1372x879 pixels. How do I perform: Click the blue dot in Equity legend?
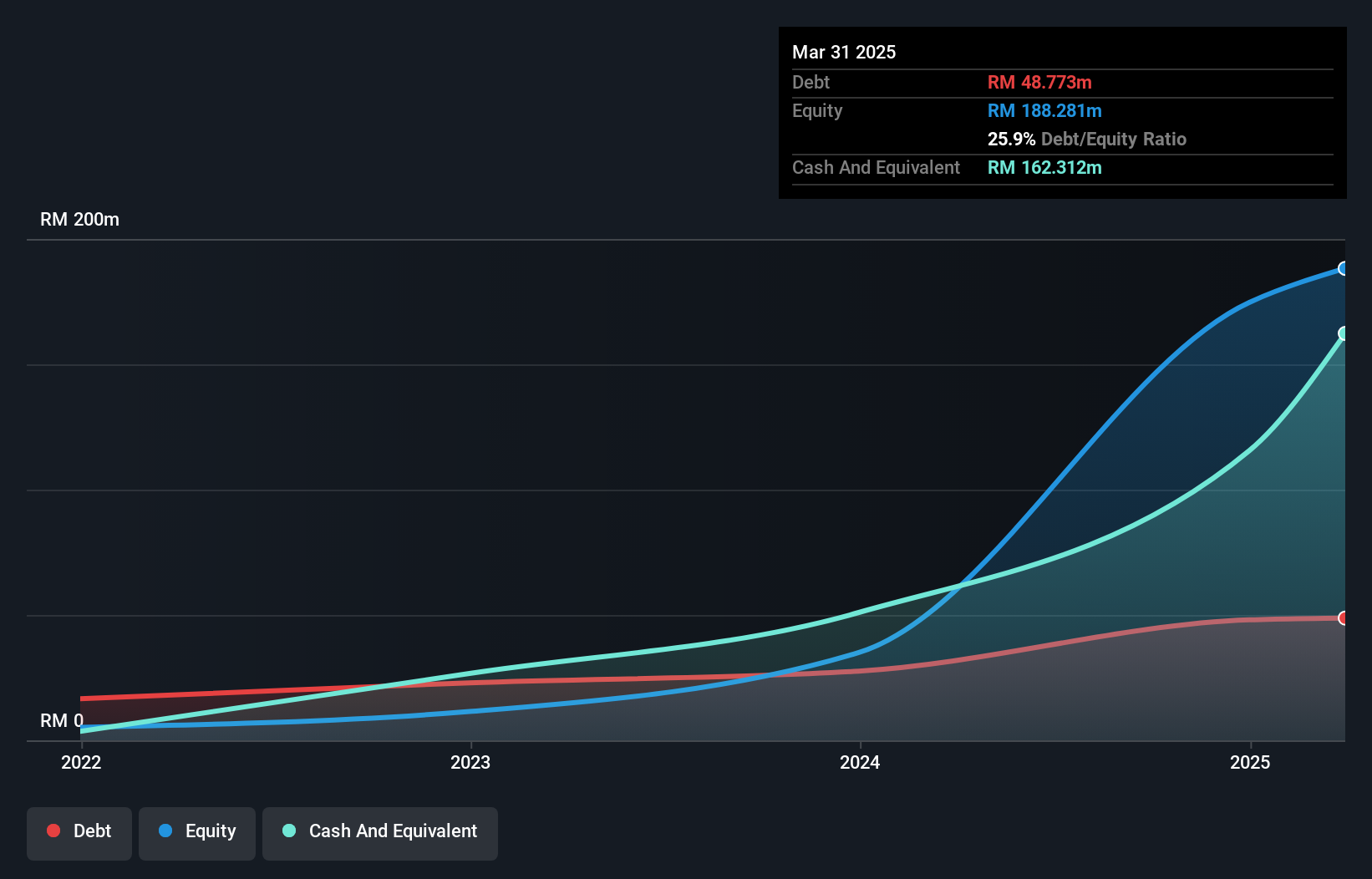pos(165,831)
